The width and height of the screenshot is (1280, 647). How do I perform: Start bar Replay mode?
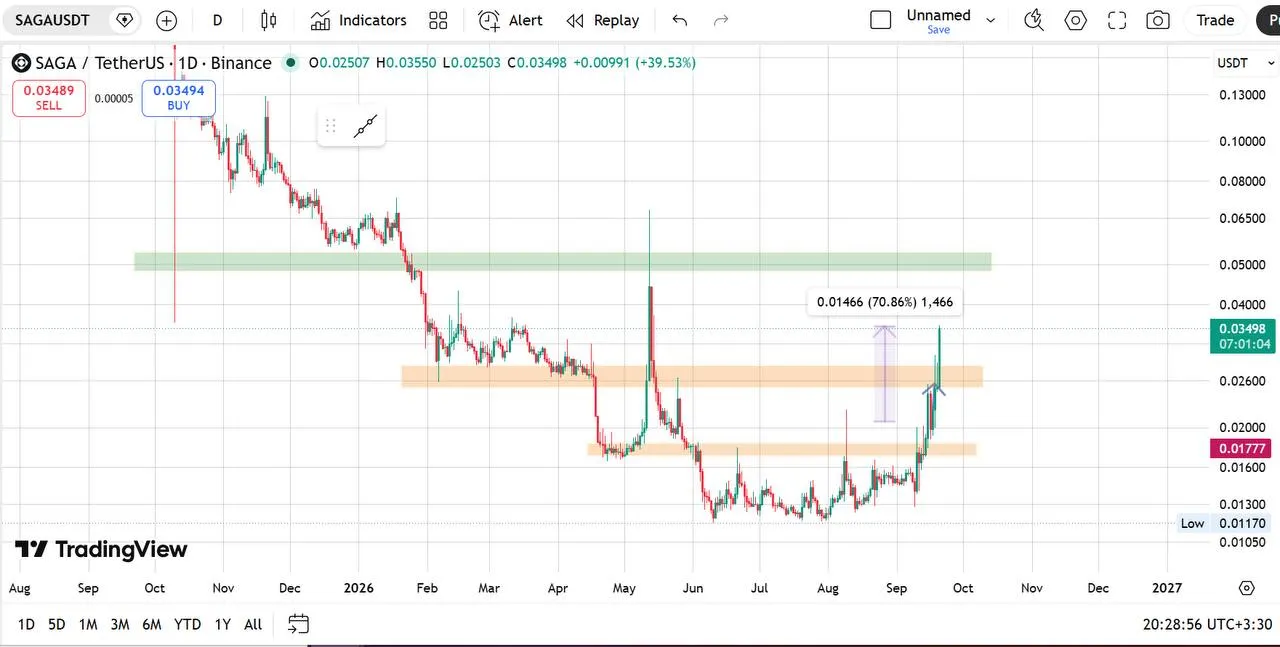pos(602,20)
